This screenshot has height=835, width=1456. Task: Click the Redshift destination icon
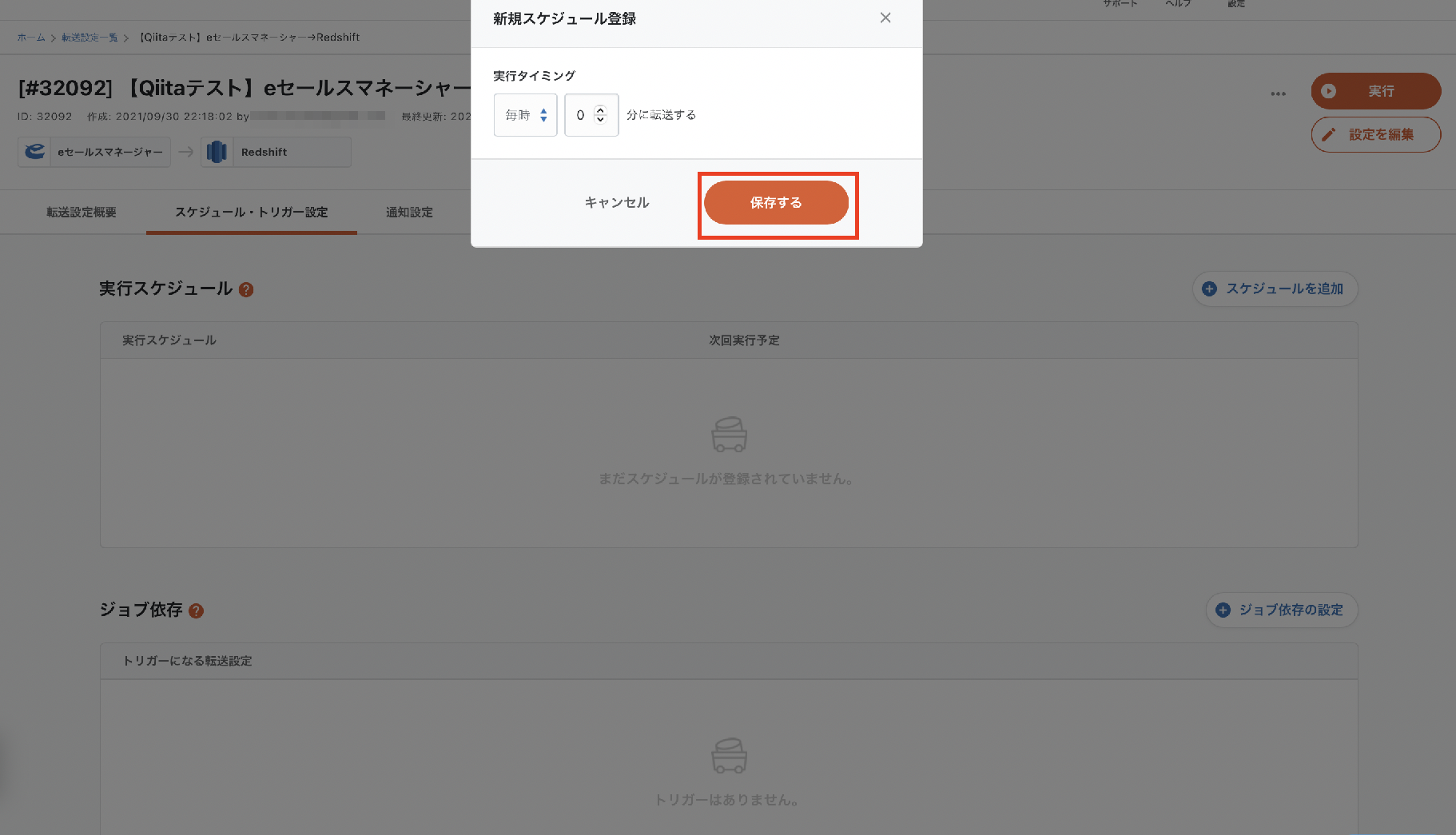[217, 151]
